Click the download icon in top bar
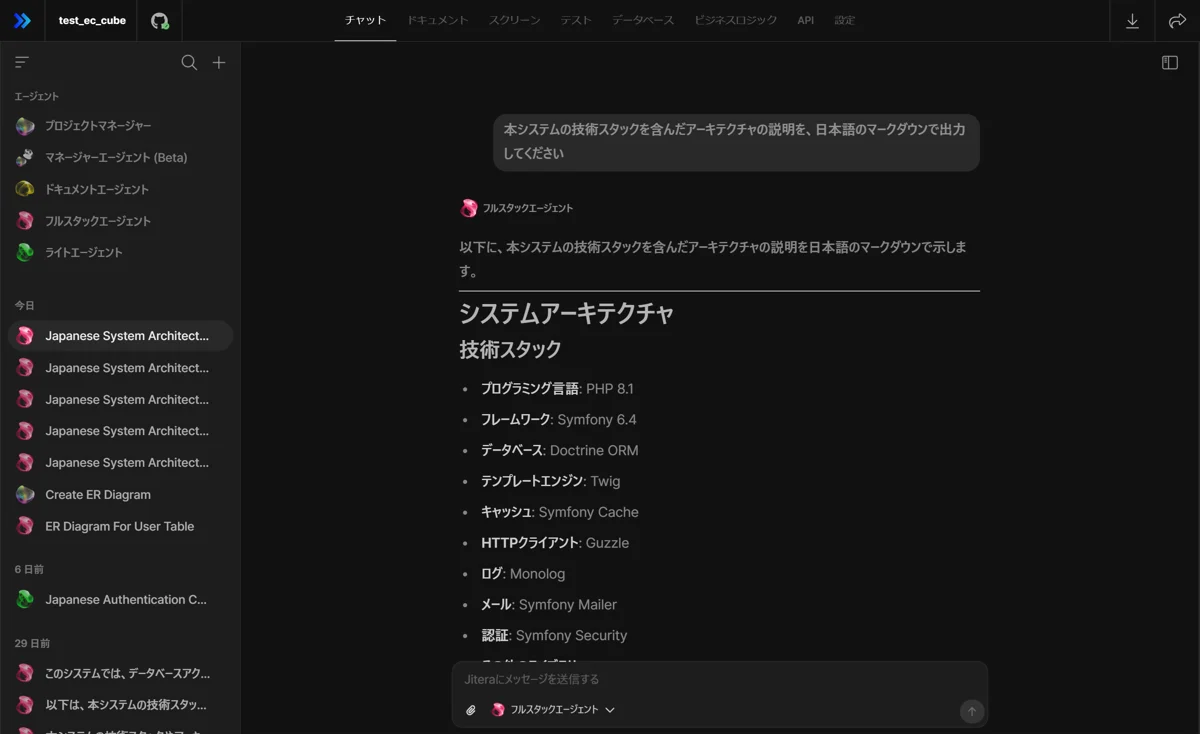The width and height of the screenshot is (1200, 734). click(1132, 20)
